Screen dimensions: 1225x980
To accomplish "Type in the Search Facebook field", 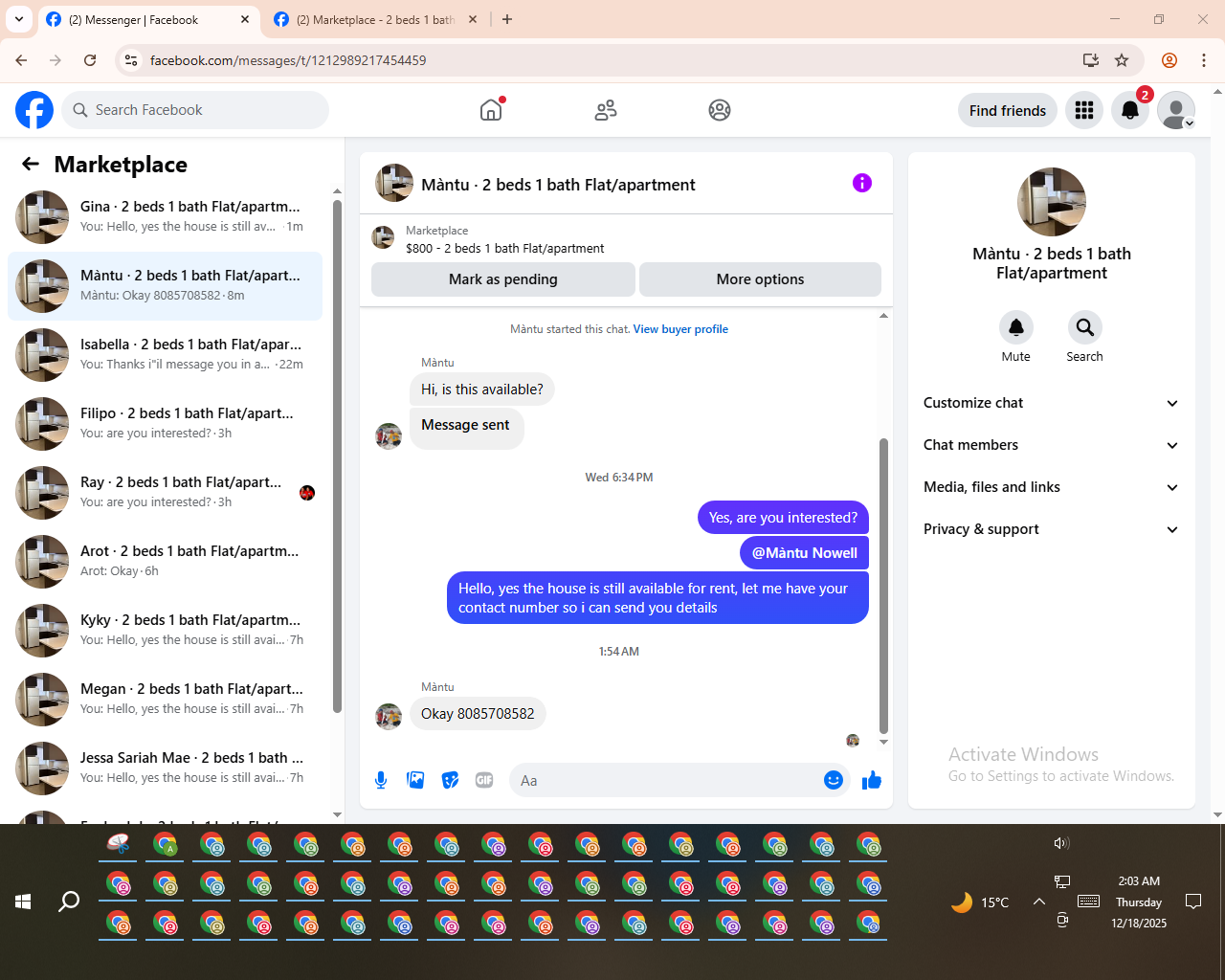I will pos(195,110).
